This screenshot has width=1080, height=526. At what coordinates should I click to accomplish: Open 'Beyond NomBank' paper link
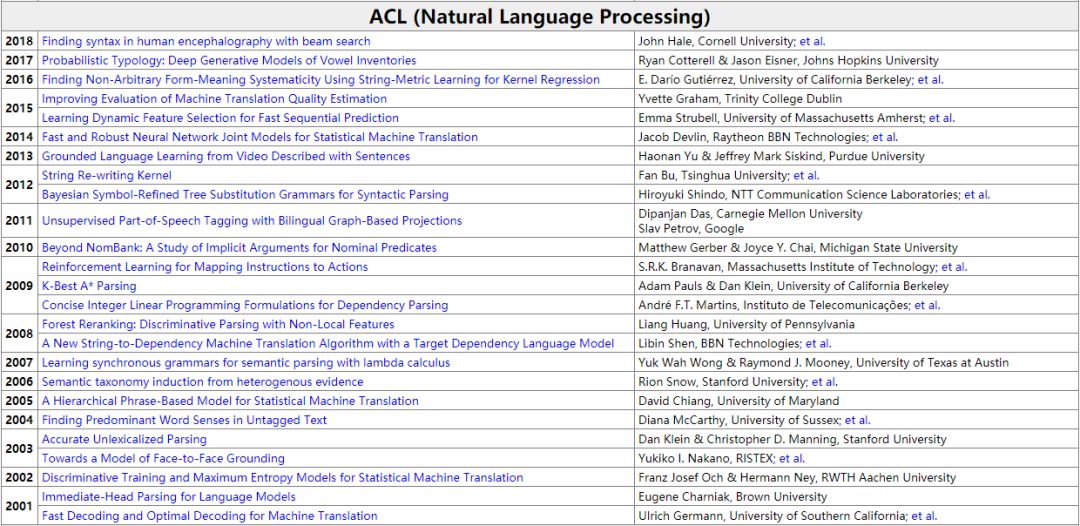(x=239, y=247)
